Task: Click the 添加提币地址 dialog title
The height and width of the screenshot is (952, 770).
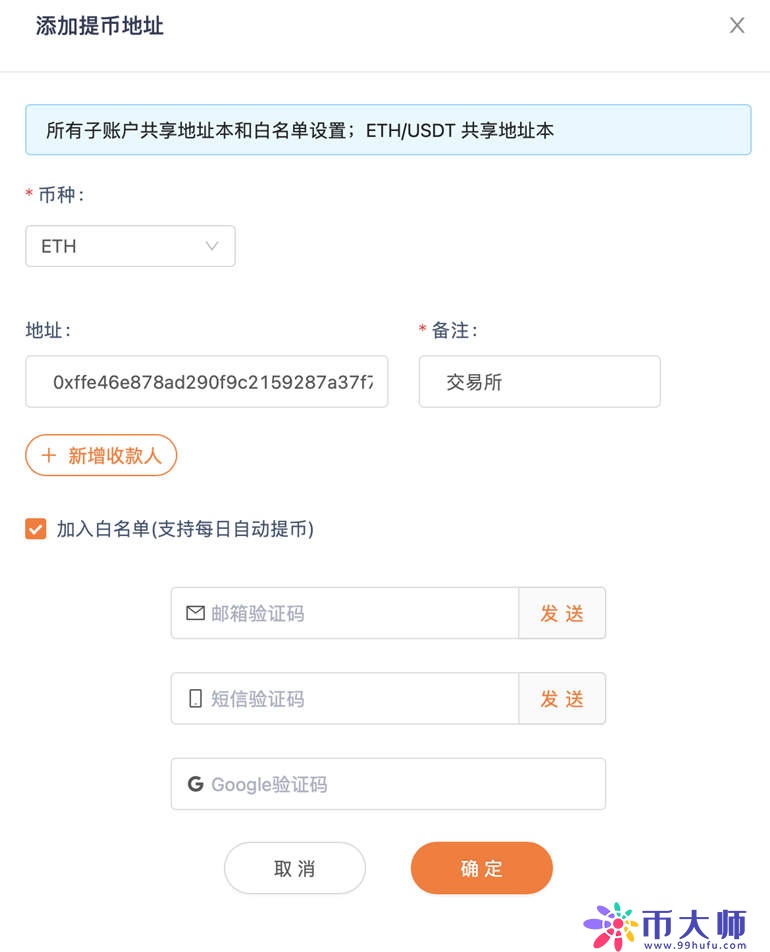Action: click(x=98, y=26)
